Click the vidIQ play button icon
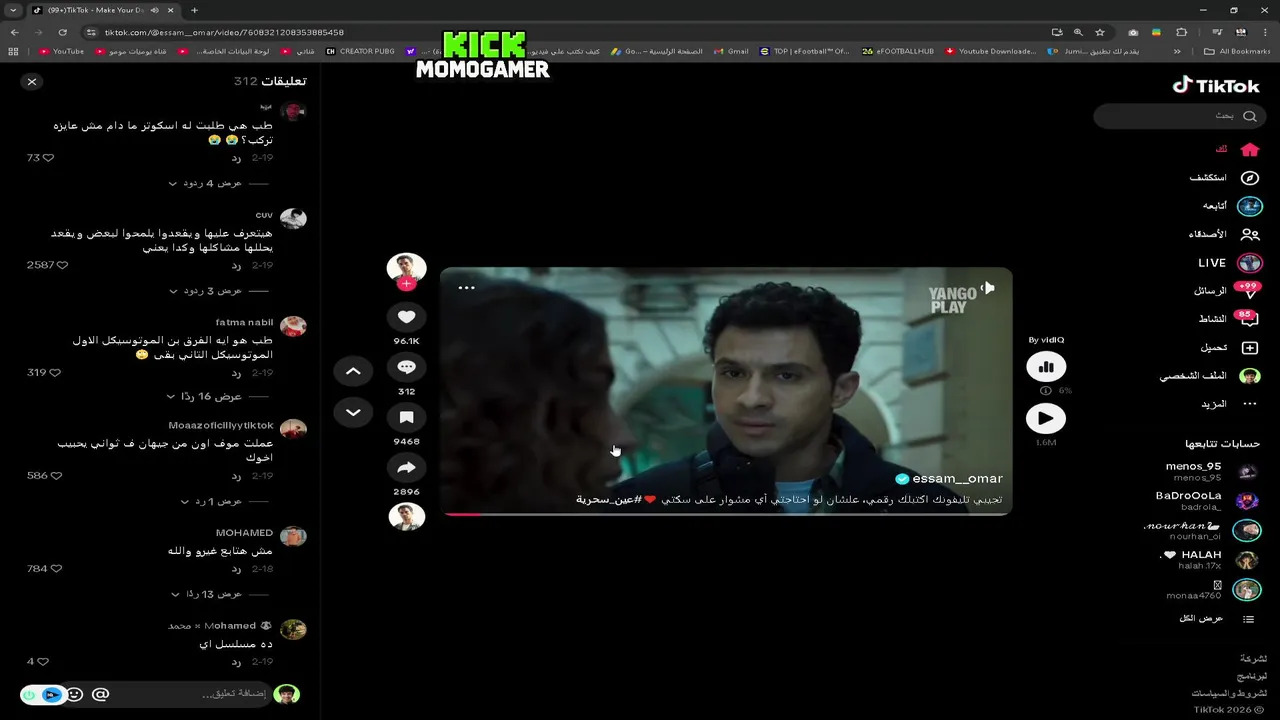 pos(1046,418)
